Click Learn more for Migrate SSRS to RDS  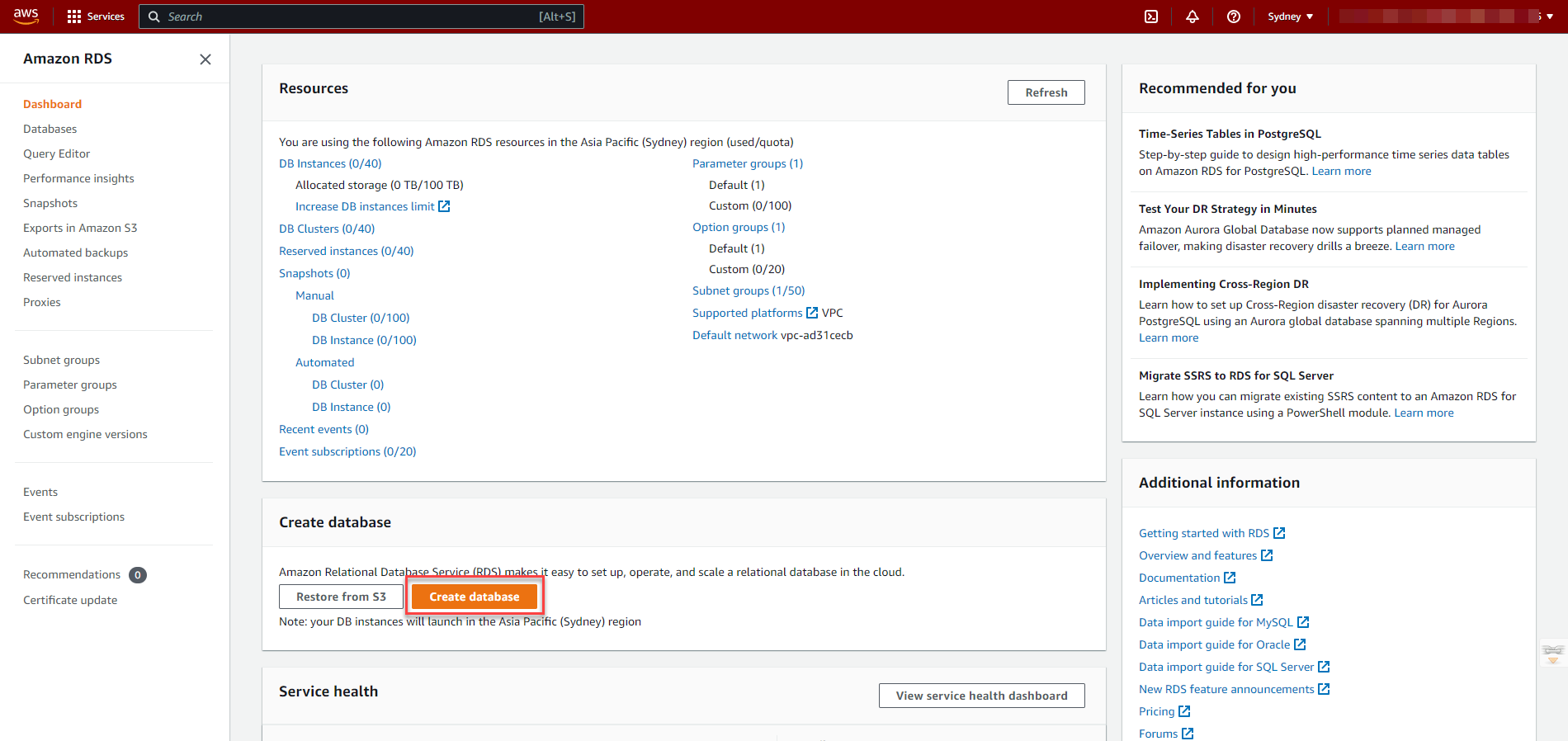tap(1424, 413)
